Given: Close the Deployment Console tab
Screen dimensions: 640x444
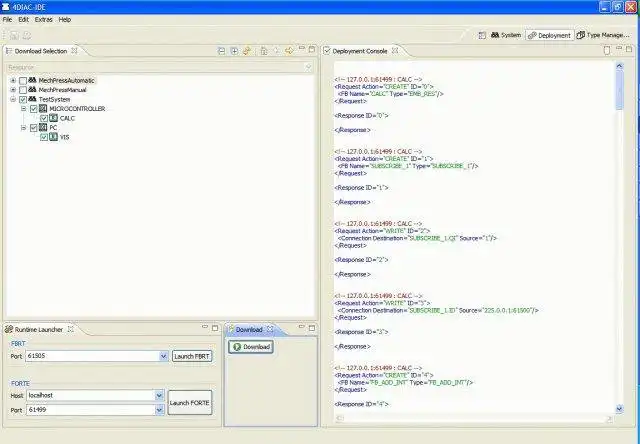Looking at the screenshot, I should (395, 51).
